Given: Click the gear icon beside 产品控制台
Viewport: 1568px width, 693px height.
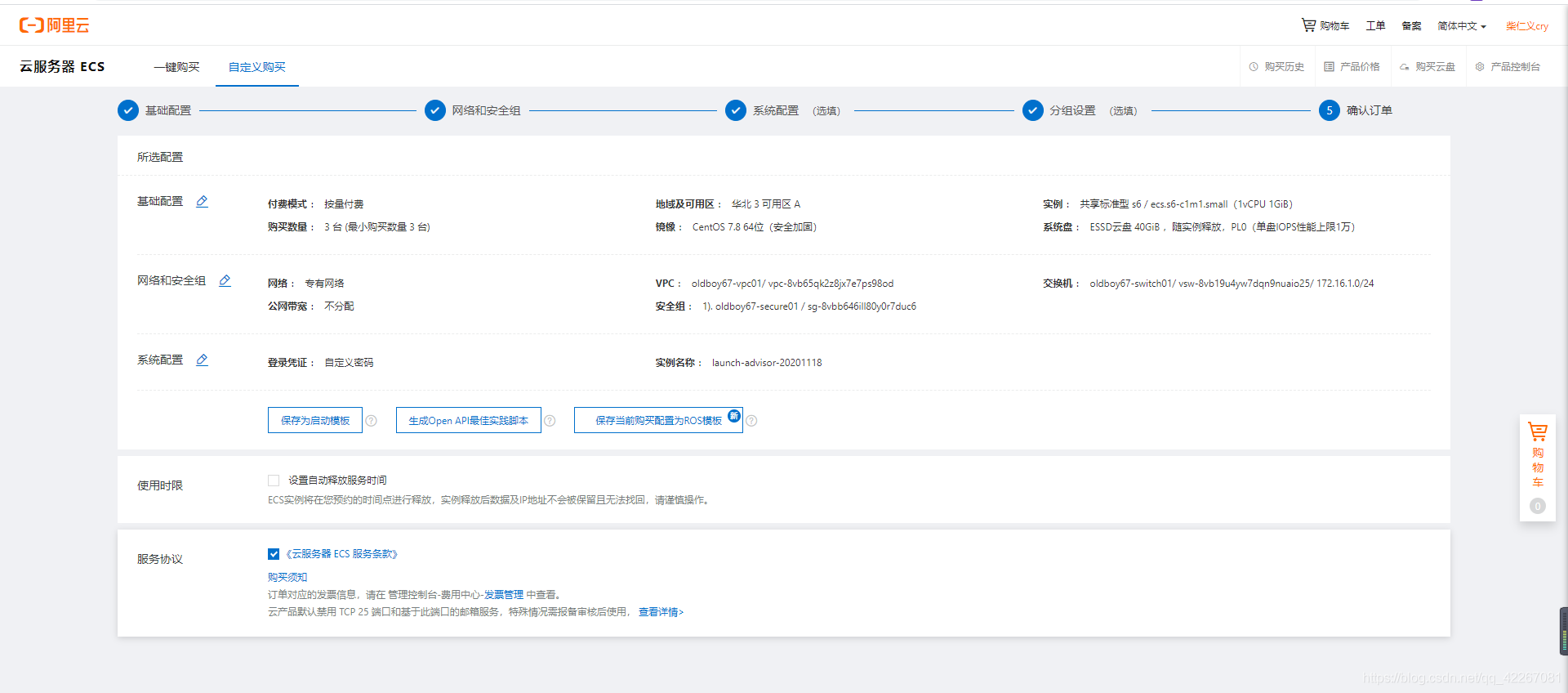Looking at the screenshot, I should click(x=1480, y=67).
